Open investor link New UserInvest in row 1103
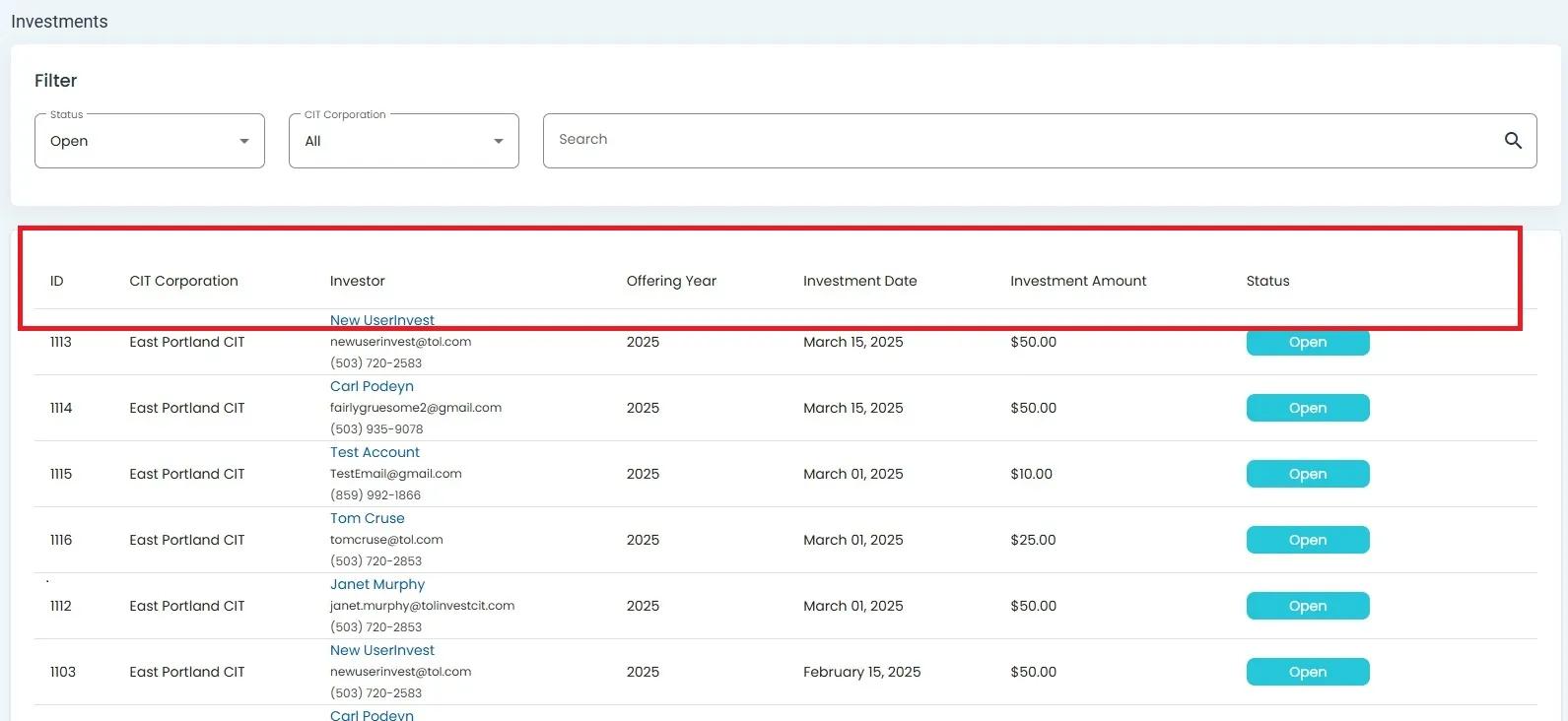Viewport: 1568px width, 721px height. [381, 650]
